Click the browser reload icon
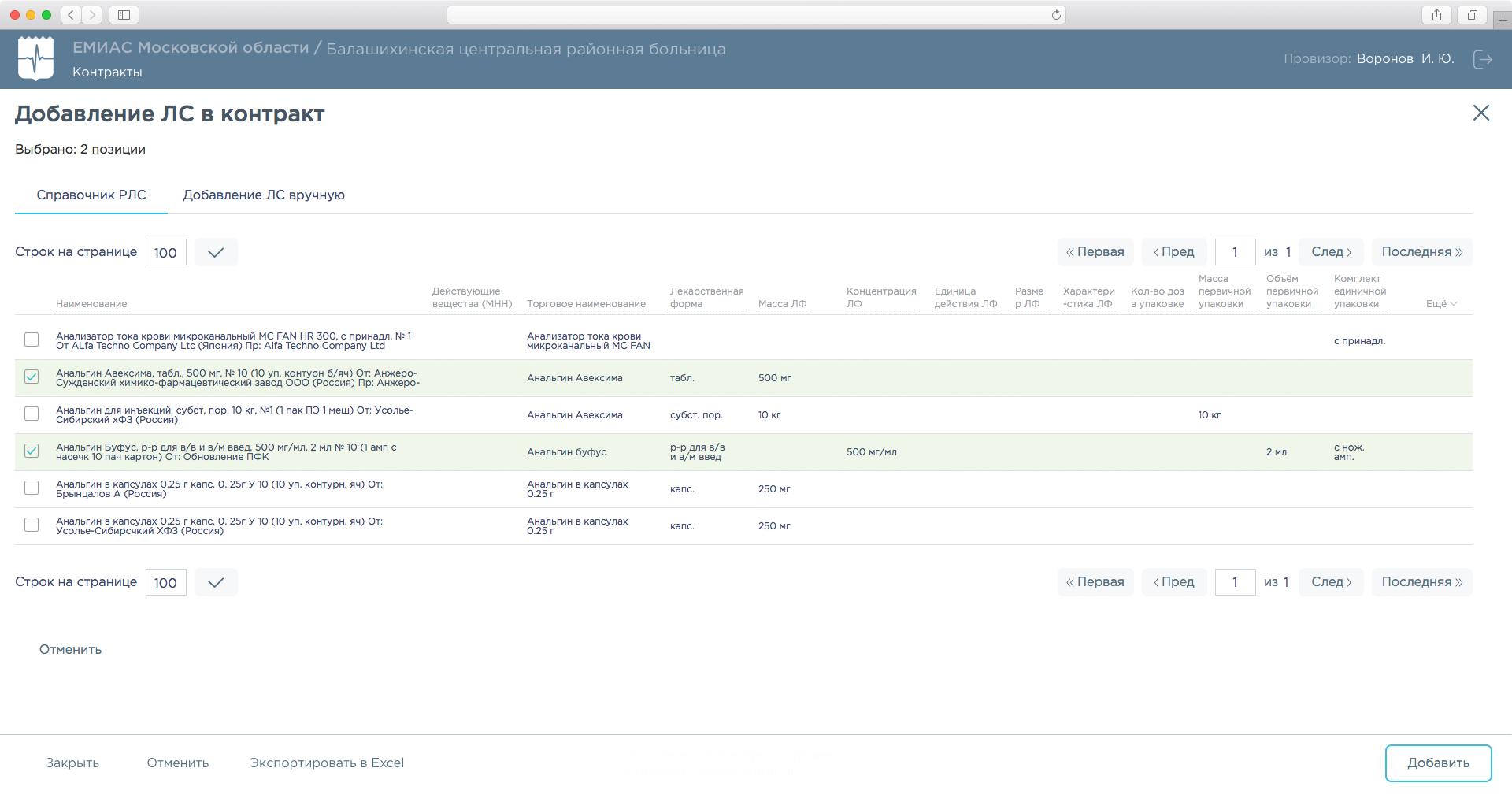Screen dimensions: 1512x798 (x=1056, y=15)
